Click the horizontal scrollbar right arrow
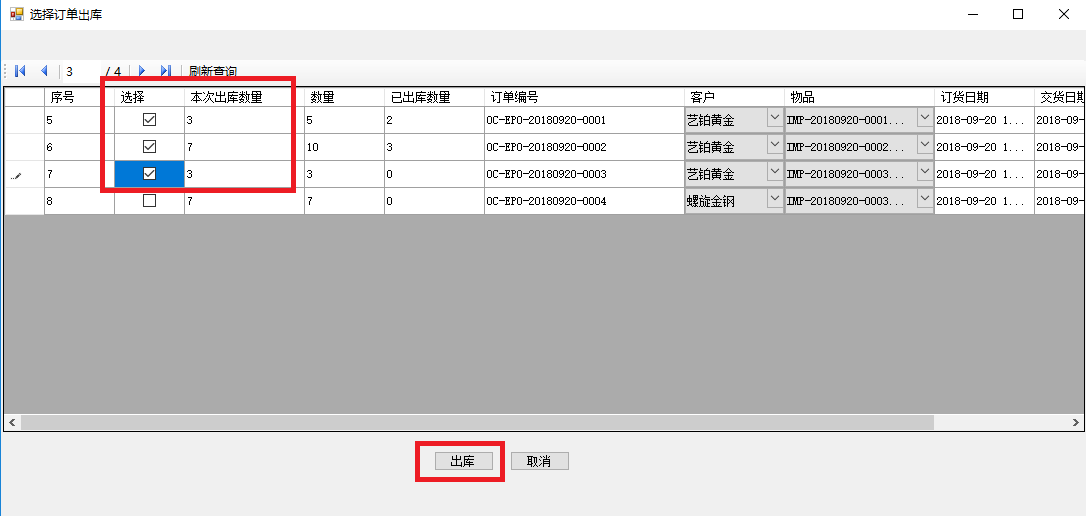1086x516 pixels. point(1074,422)
